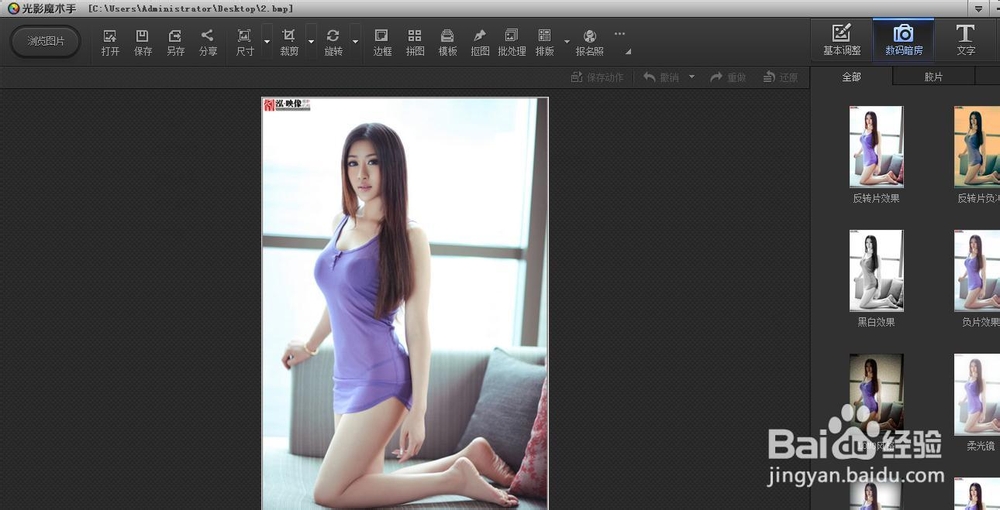Select the 裁剪 crop tool
Screen dimensions: 1000x510
(289, 43)
